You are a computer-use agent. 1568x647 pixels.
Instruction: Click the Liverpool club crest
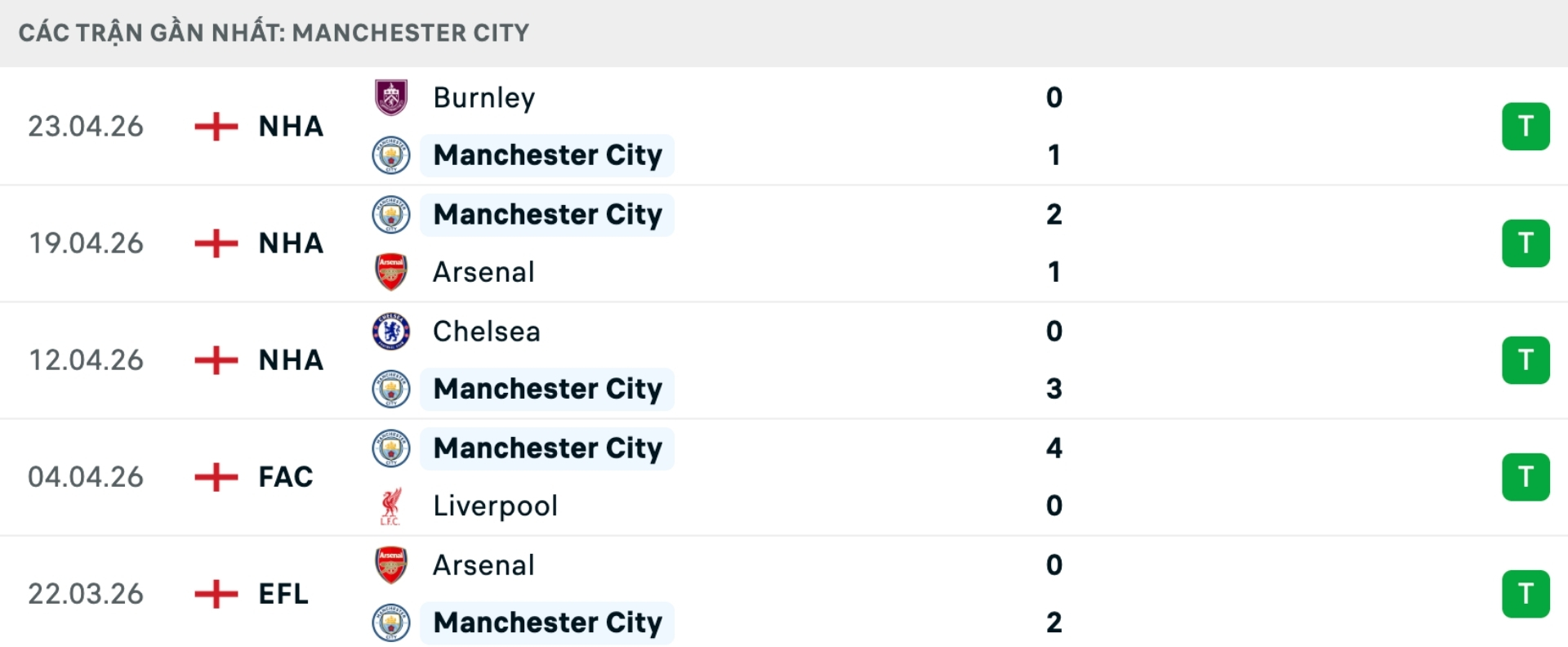click(391, 506)
